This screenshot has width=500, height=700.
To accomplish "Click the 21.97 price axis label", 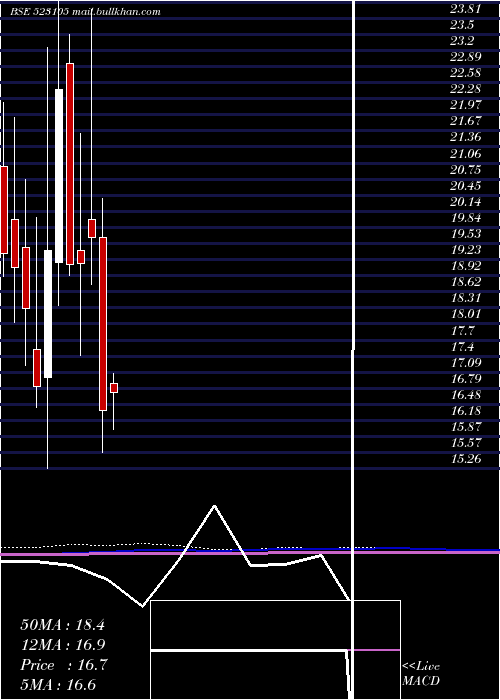I will 466,105.
